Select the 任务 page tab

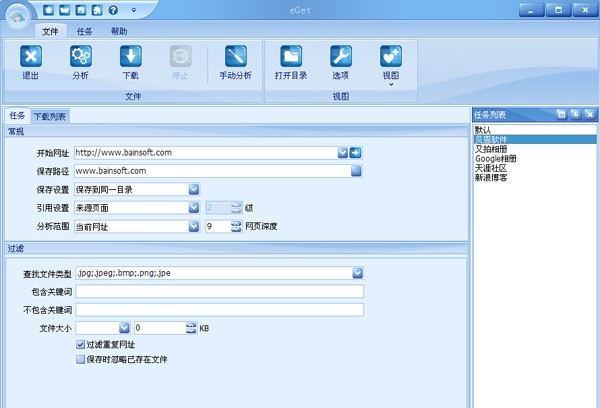[x=17, y=116]
